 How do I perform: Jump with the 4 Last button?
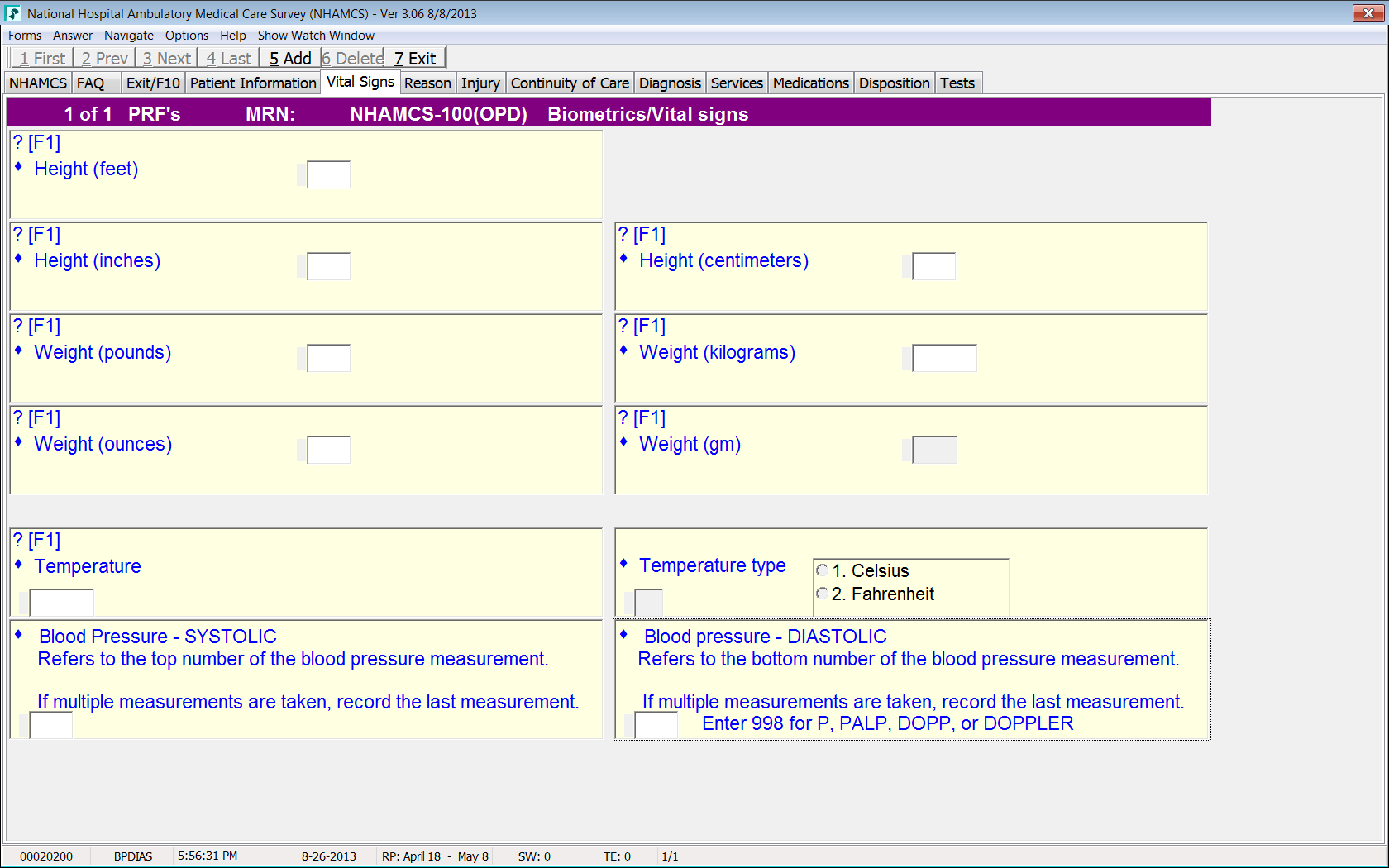tap(228, 58)
